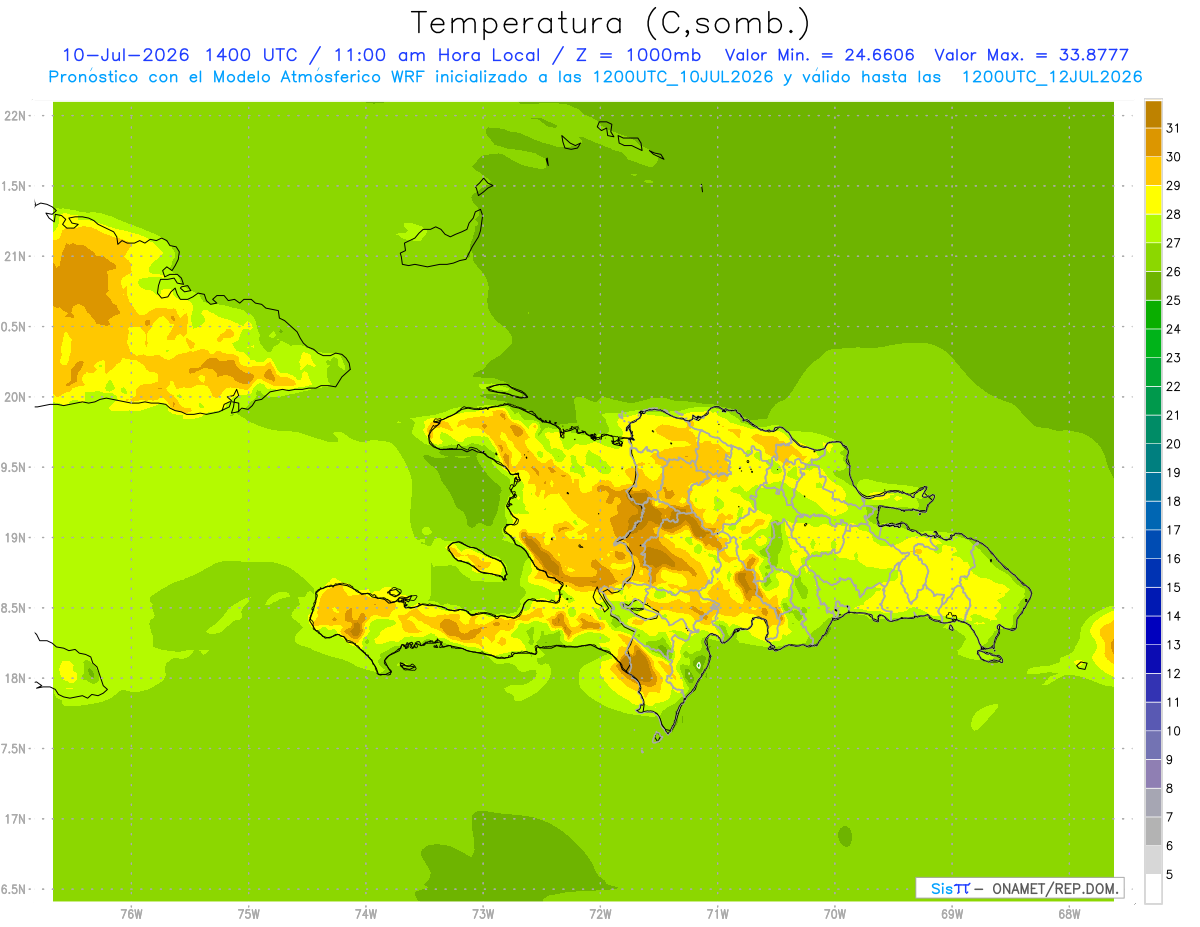Click the '27' color scale label
Screen dimensions: 1200x927
pyautogui.click(x=1173, y=243)
